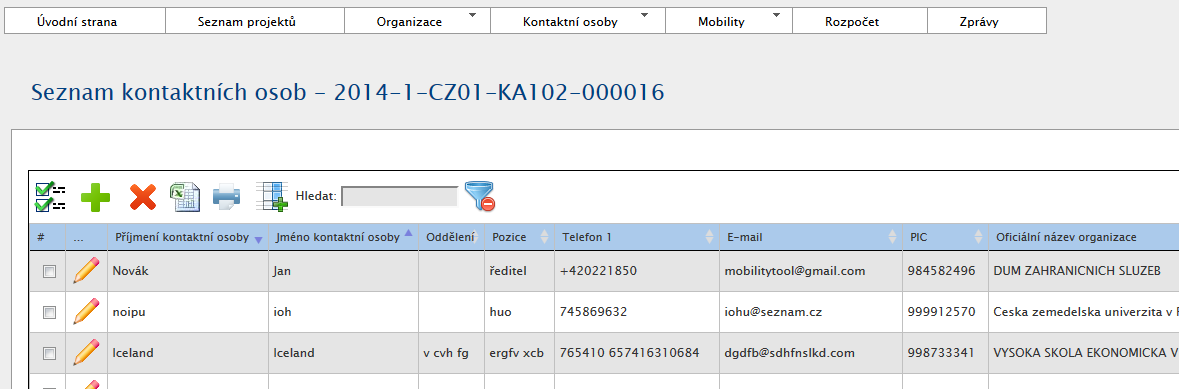Add a new contact with green plus
The width and height of the screenshot is (1179, 389).
95,197
